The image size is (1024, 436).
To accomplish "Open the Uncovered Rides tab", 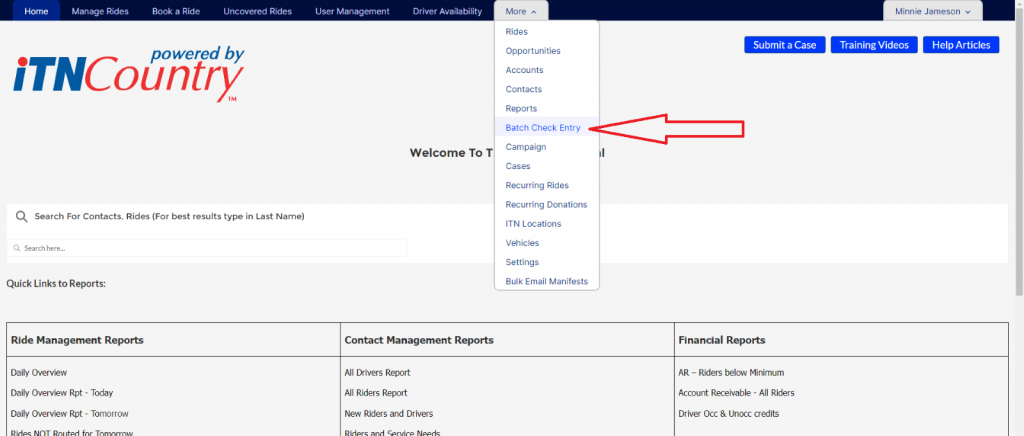I will coord(257,11).
